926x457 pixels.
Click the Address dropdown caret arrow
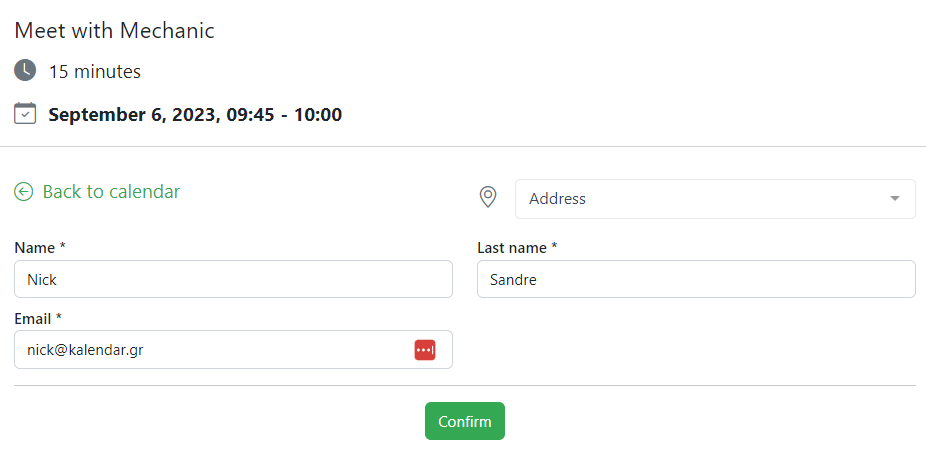click(x=895, y=199)
